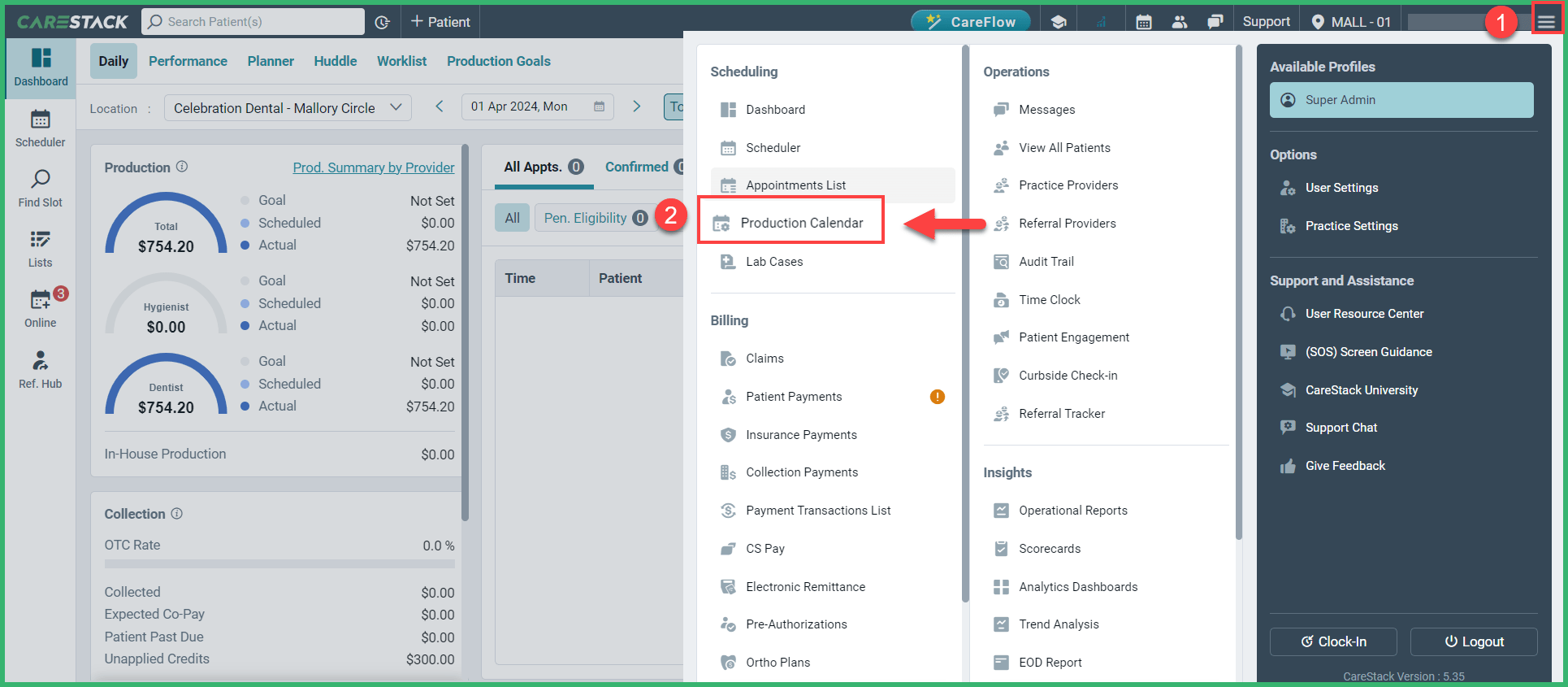Click the Curbside Check-in icon
1568x687 pixels.
coord(1001,376)
